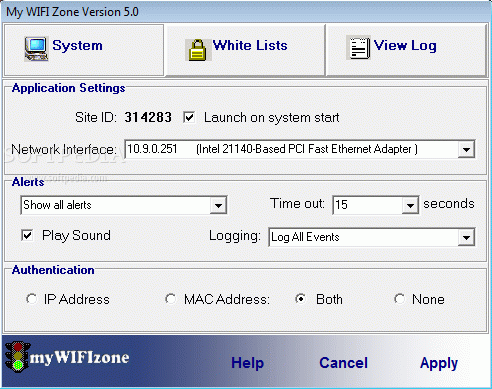
Task: Click the myWIFIzone brand text
Action: pos(79,357)
